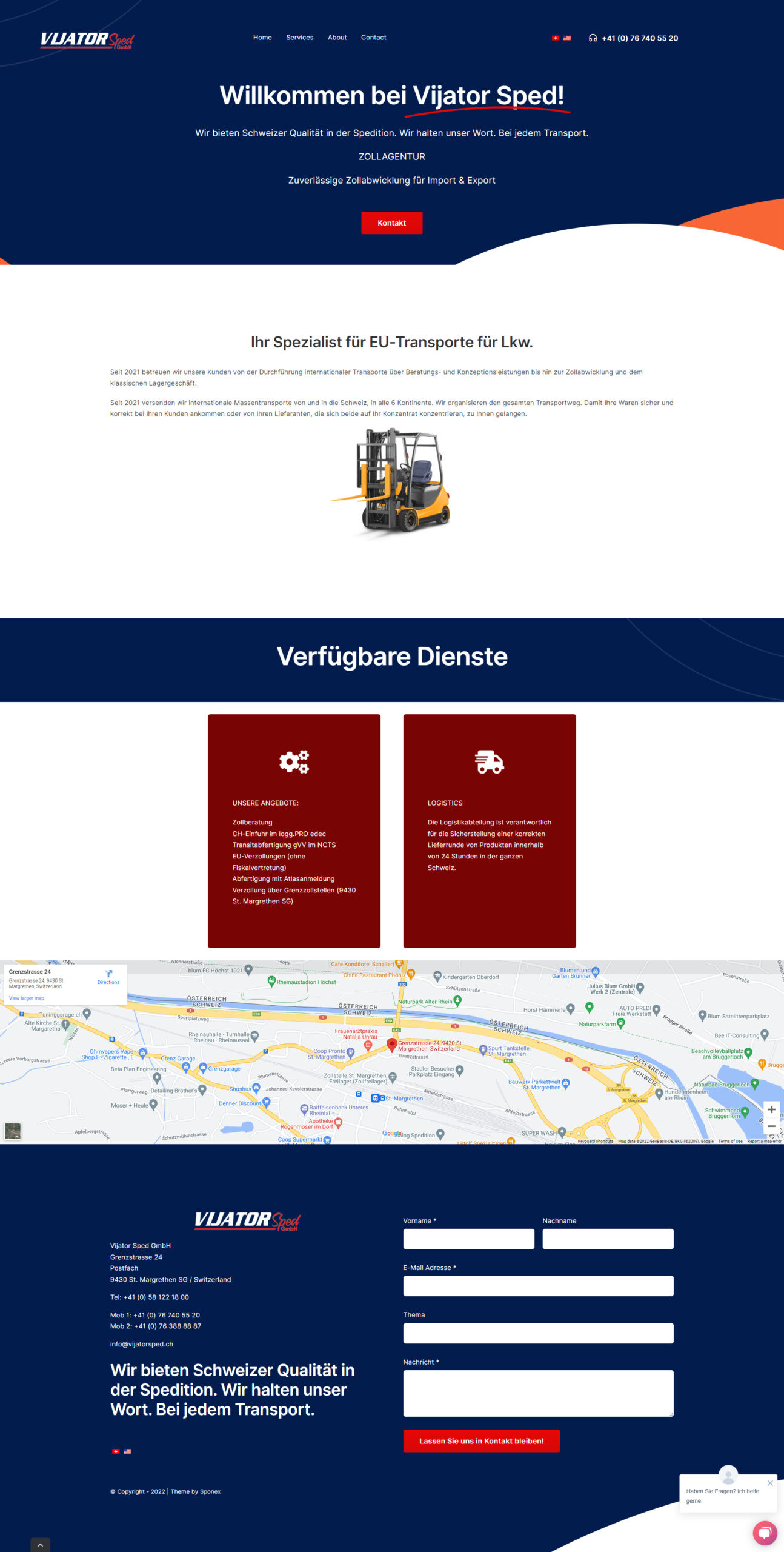Click the Swiss flag language icon in header
The image size is (784, 1552).
tap(555, 38)
